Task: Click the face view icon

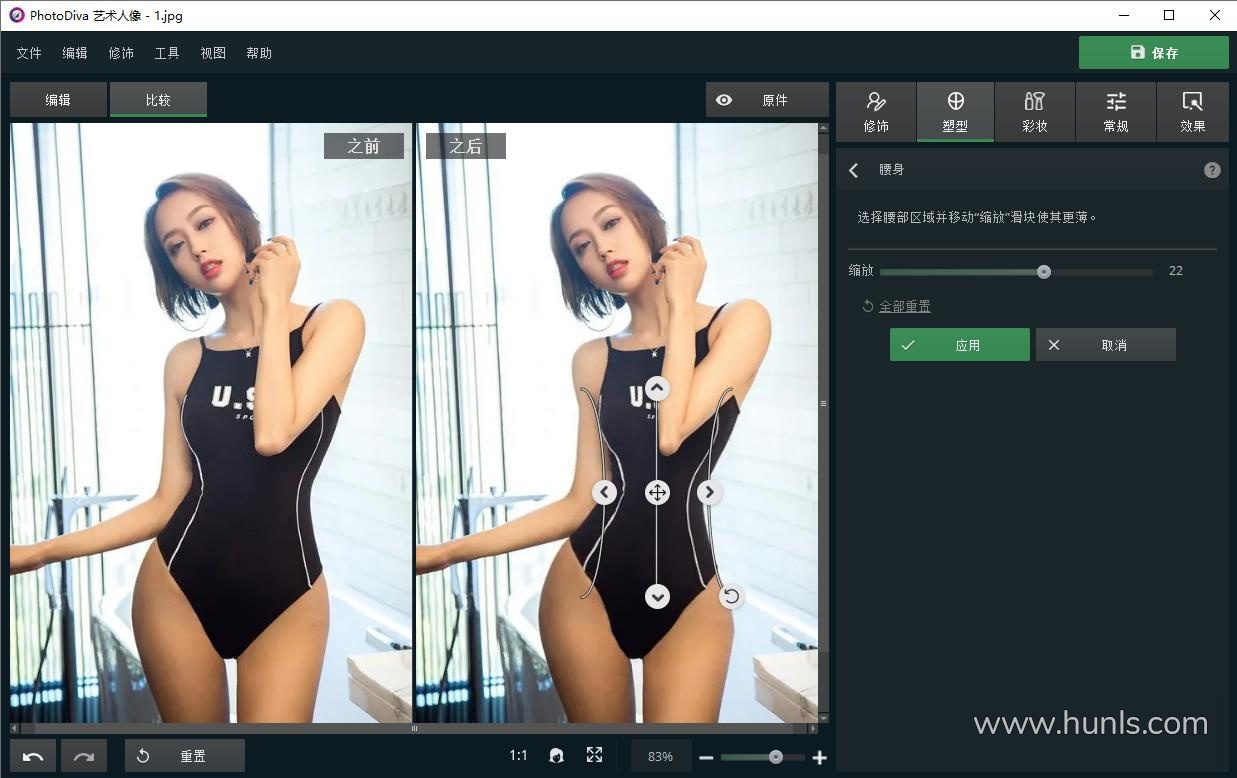Action: click(557, 756)
